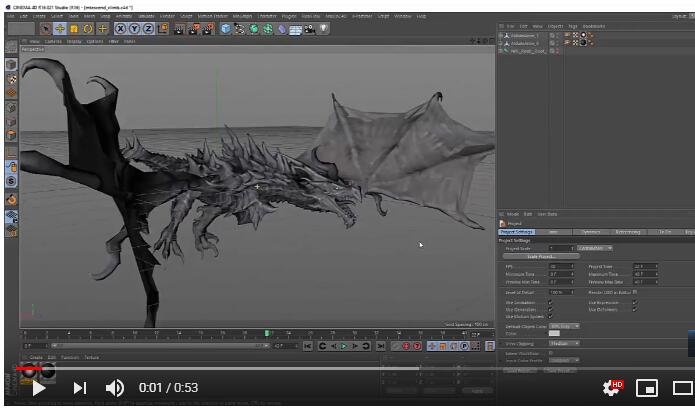695x412 pixels.
Task: Go to start of animation
Action: point(308,346)
